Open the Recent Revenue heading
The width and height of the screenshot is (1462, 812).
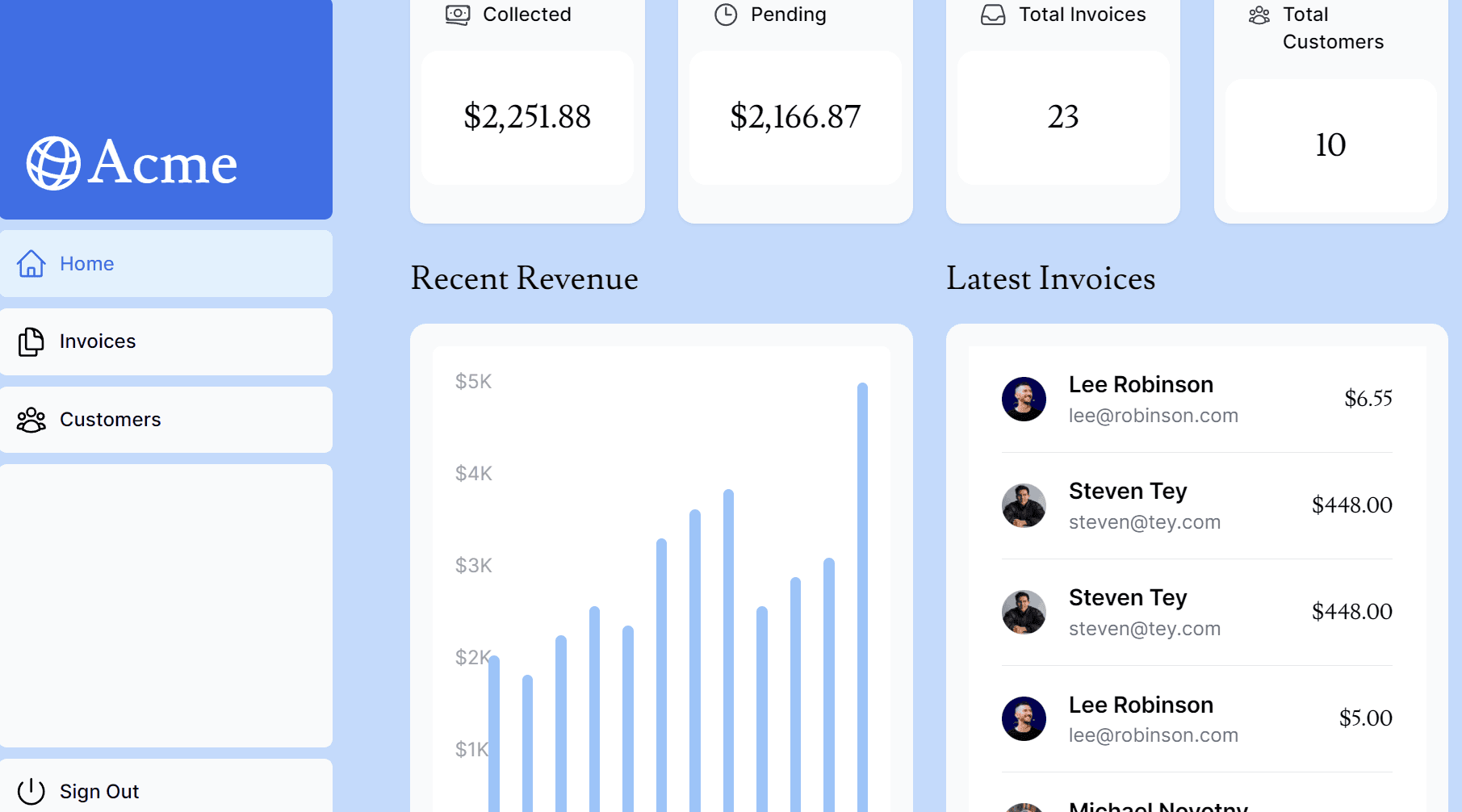[x=525, y=278]
